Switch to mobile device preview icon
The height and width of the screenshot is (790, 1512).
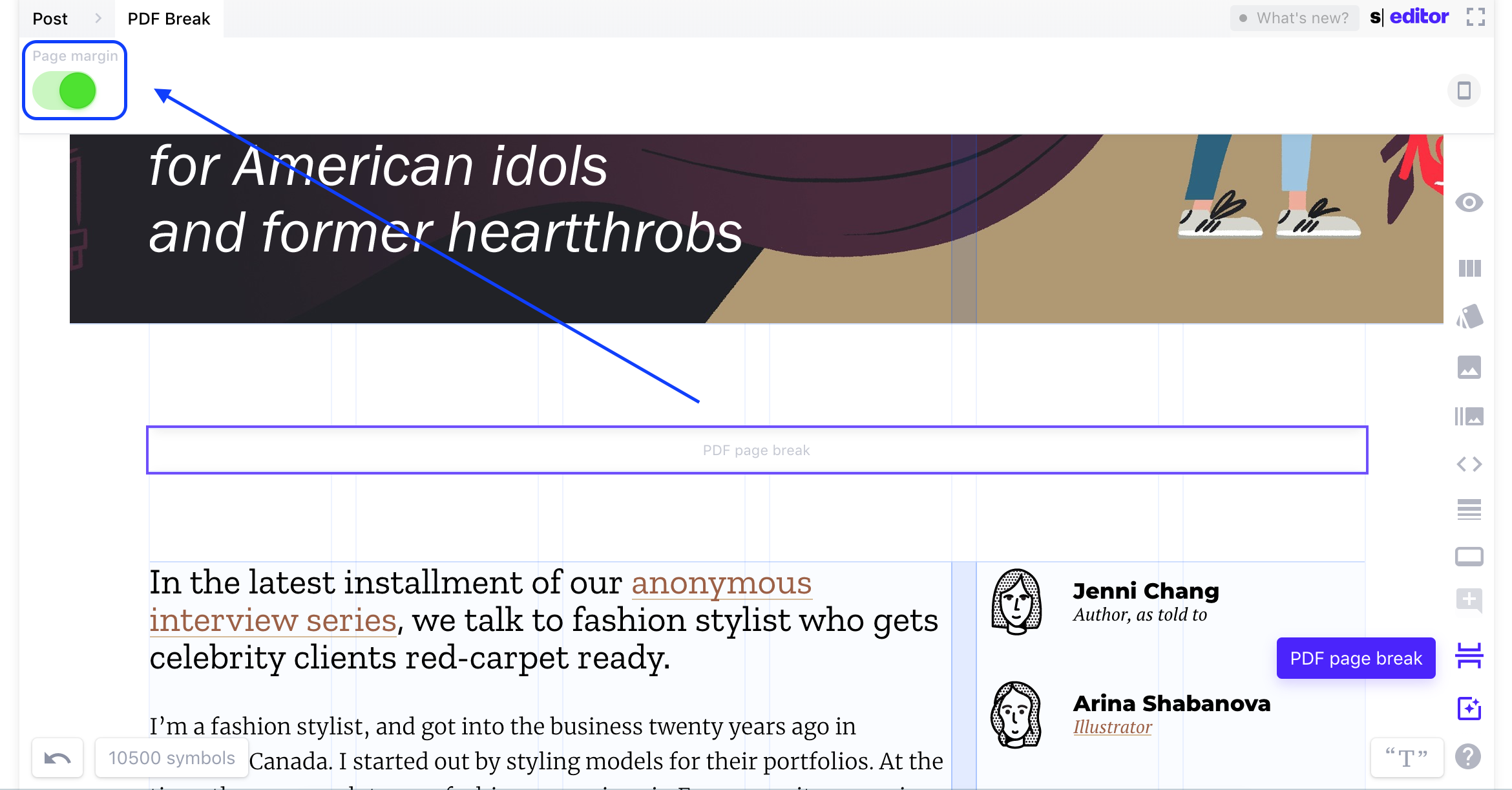[x=1464, y=91]
